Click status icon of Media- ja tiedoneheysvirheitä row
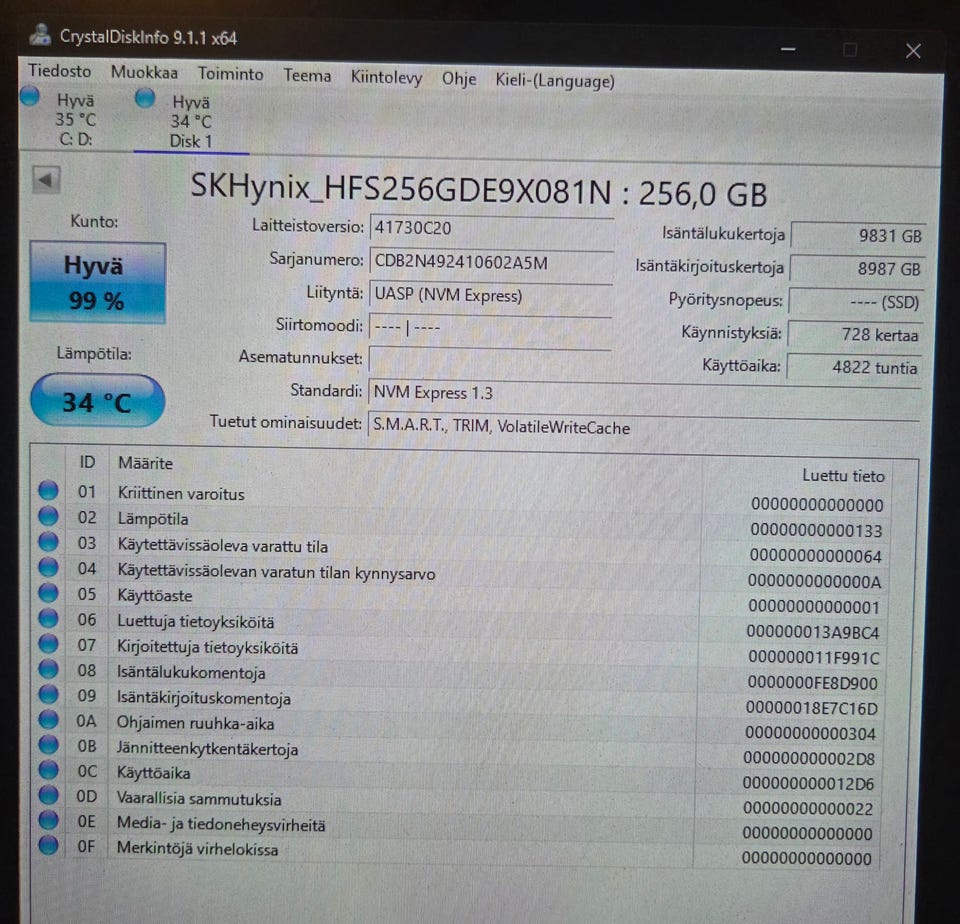The height and width of the screenshot is (924, 960). pyautogui.click(x=48, y=819)
